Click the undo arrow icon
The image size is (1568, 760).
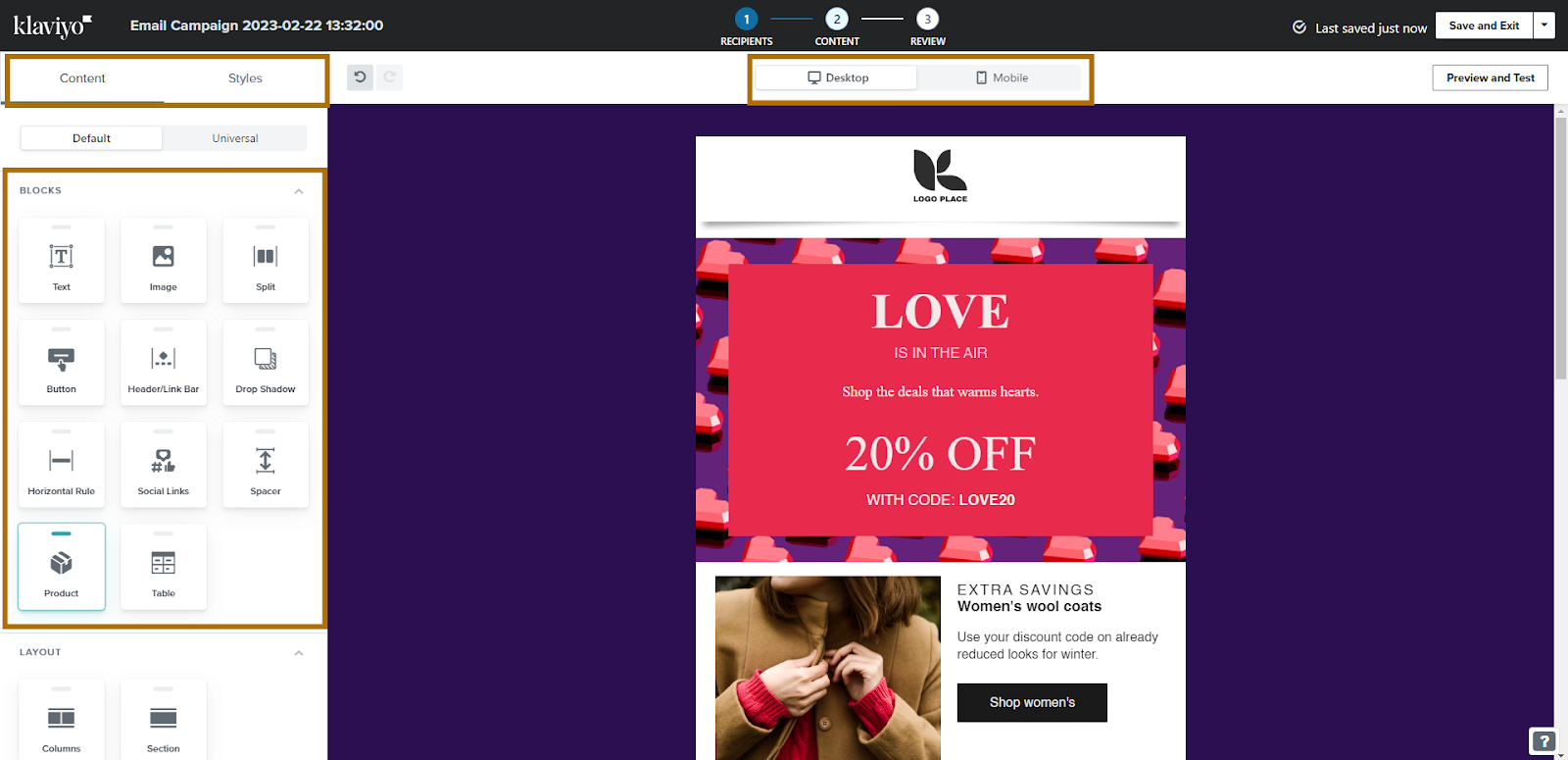pyautogui.click(x=361, y=77)
